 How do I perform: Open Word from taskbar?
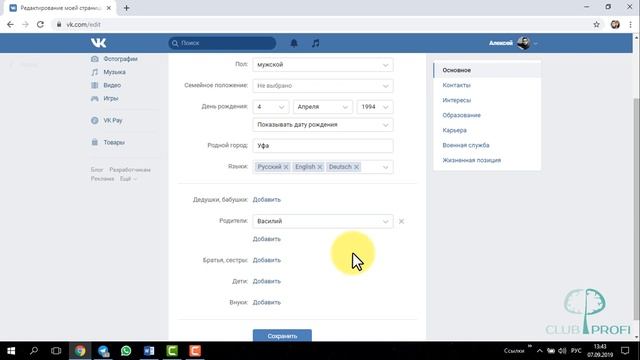point(149,351)
